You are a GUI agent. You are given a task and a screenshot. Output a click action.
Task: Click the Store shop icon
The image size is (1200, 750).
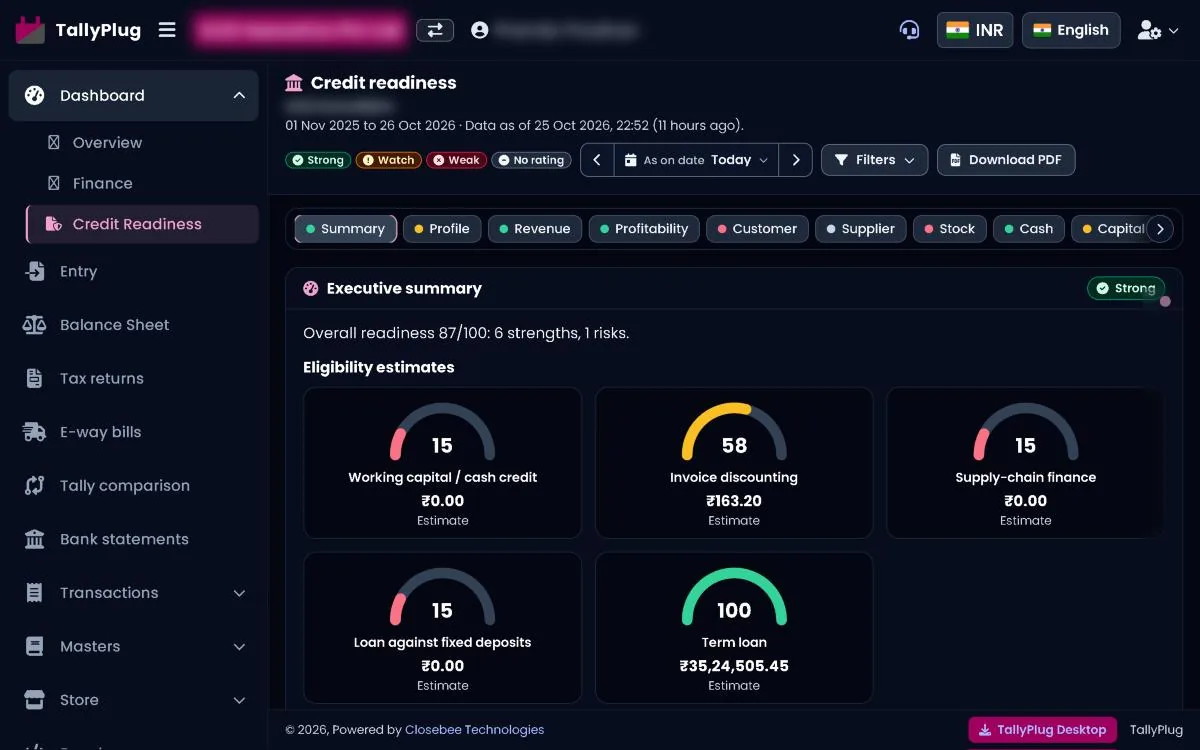point(34,700)
